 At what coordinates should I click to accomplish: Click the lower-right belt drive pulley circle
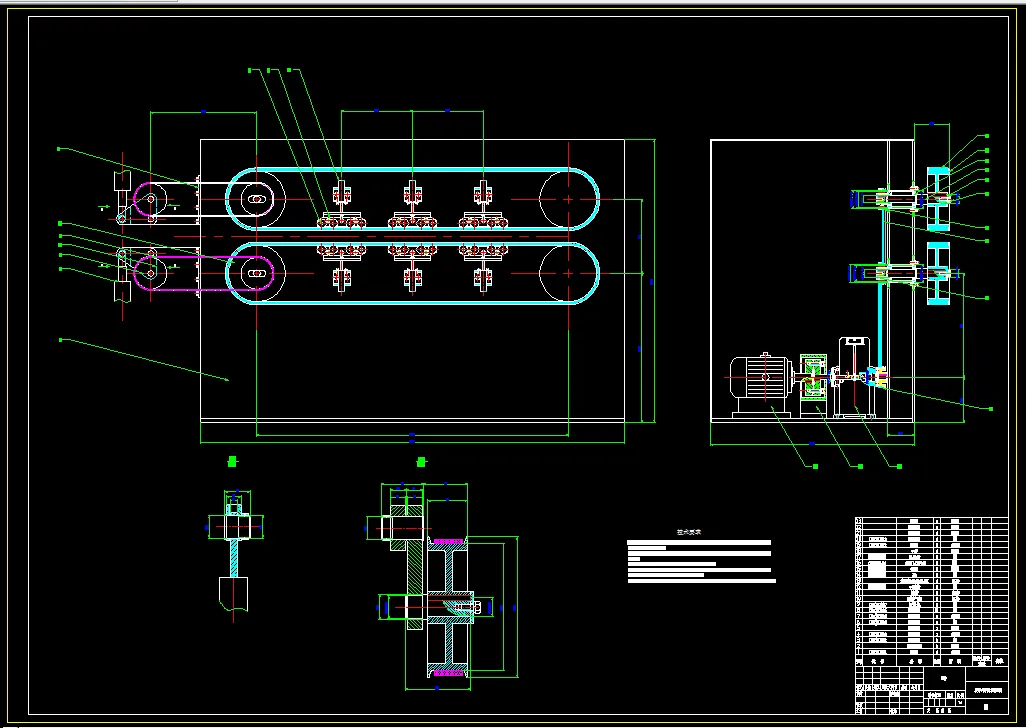[x=568, y=273]
